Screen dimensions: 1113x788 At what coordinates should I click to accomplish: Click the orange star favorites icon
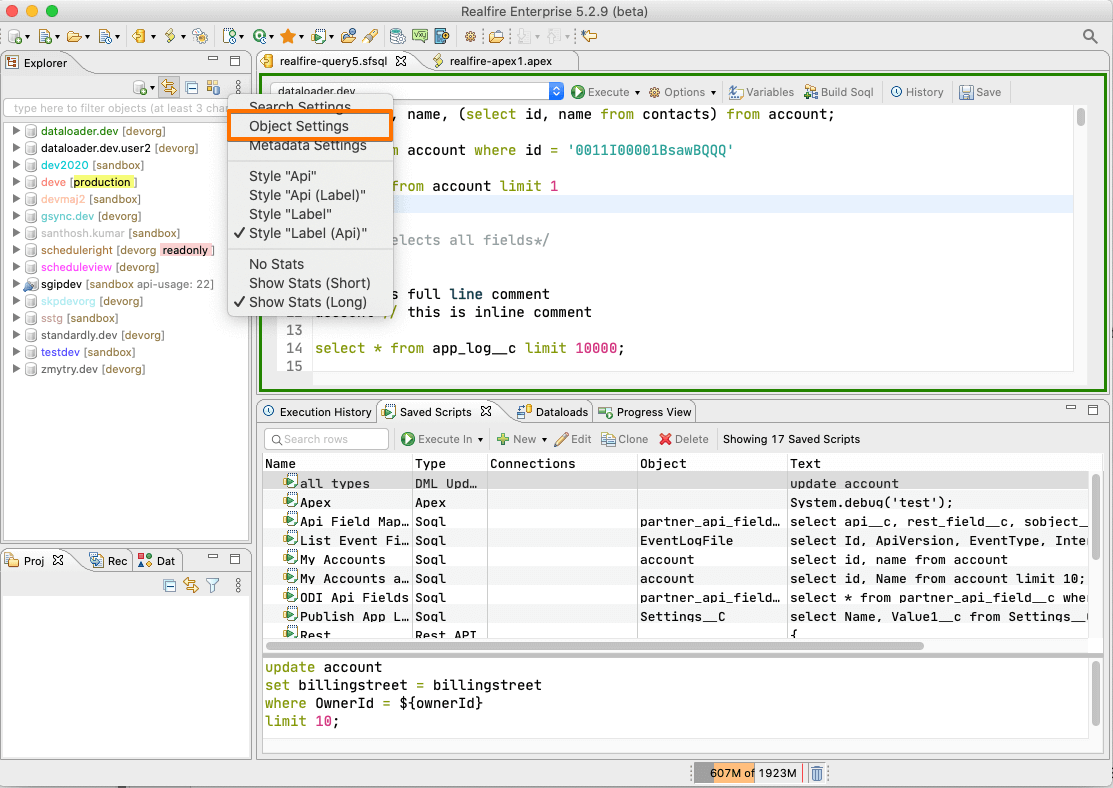[x=287, y=35]
